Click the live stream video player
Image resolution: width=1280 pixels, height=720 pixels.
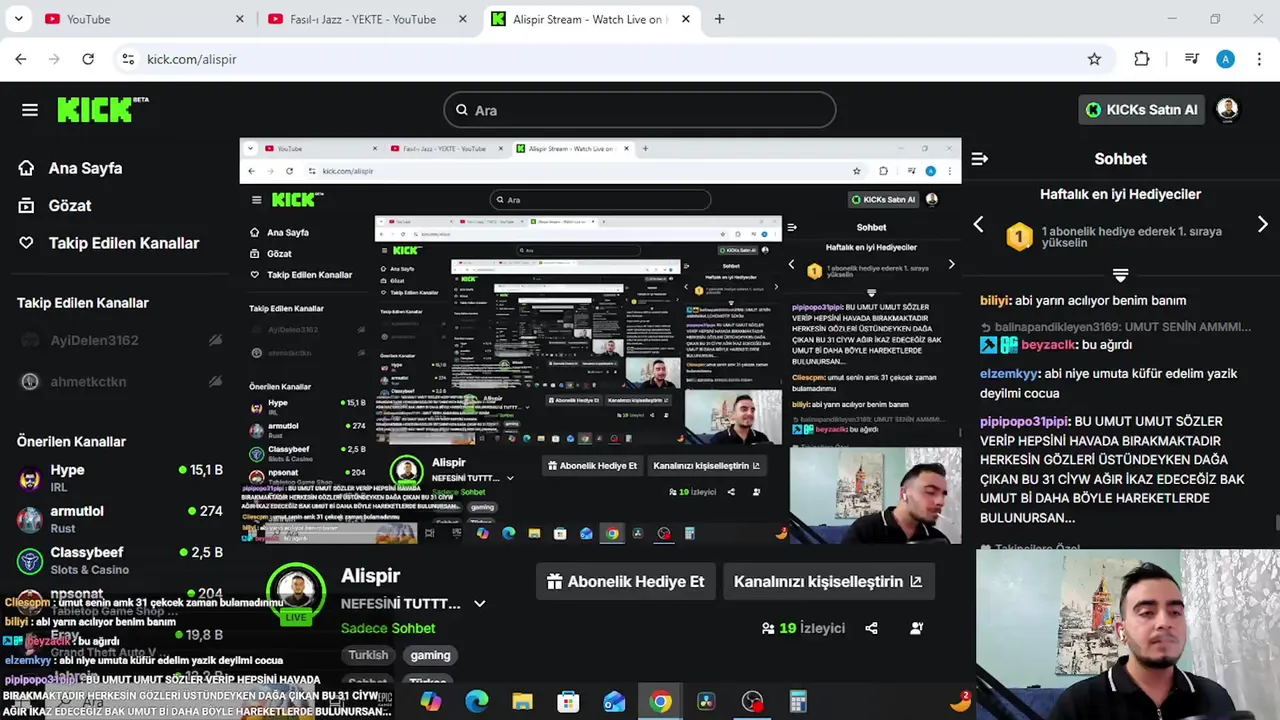coord(600,341)
